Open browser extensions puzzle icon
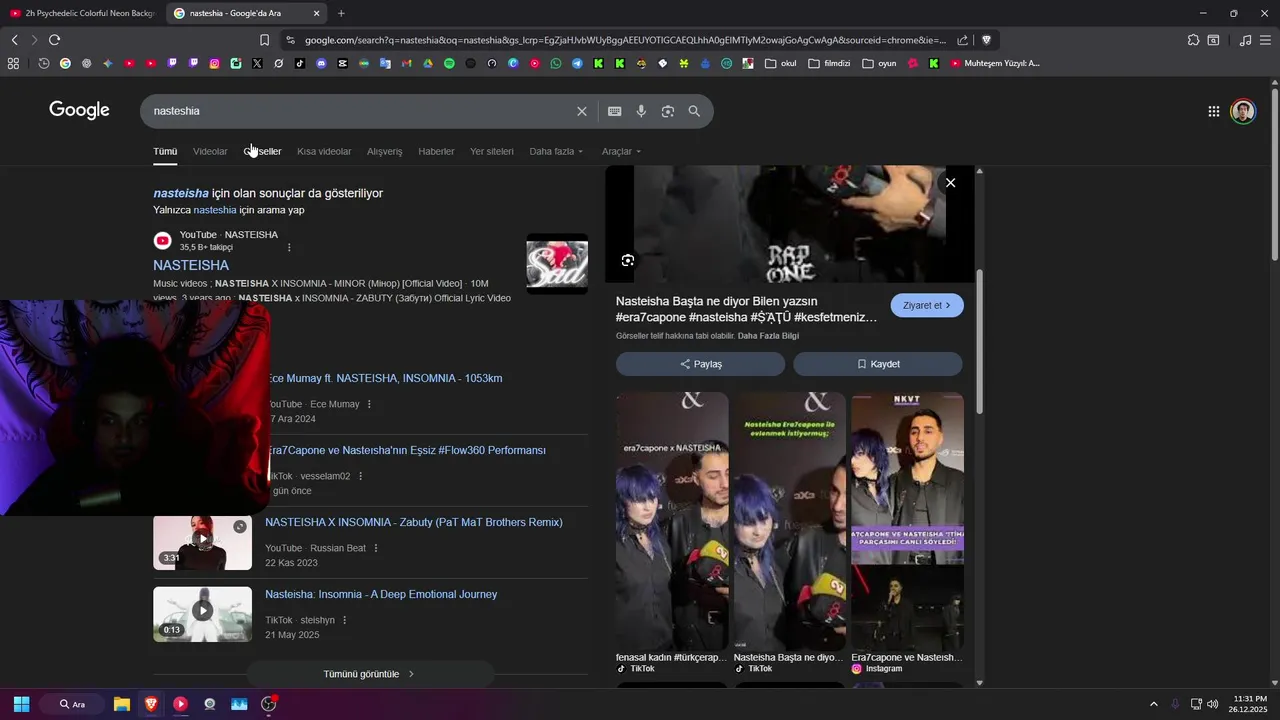Screen dimensions: 1280x720 coord(1193,40)
